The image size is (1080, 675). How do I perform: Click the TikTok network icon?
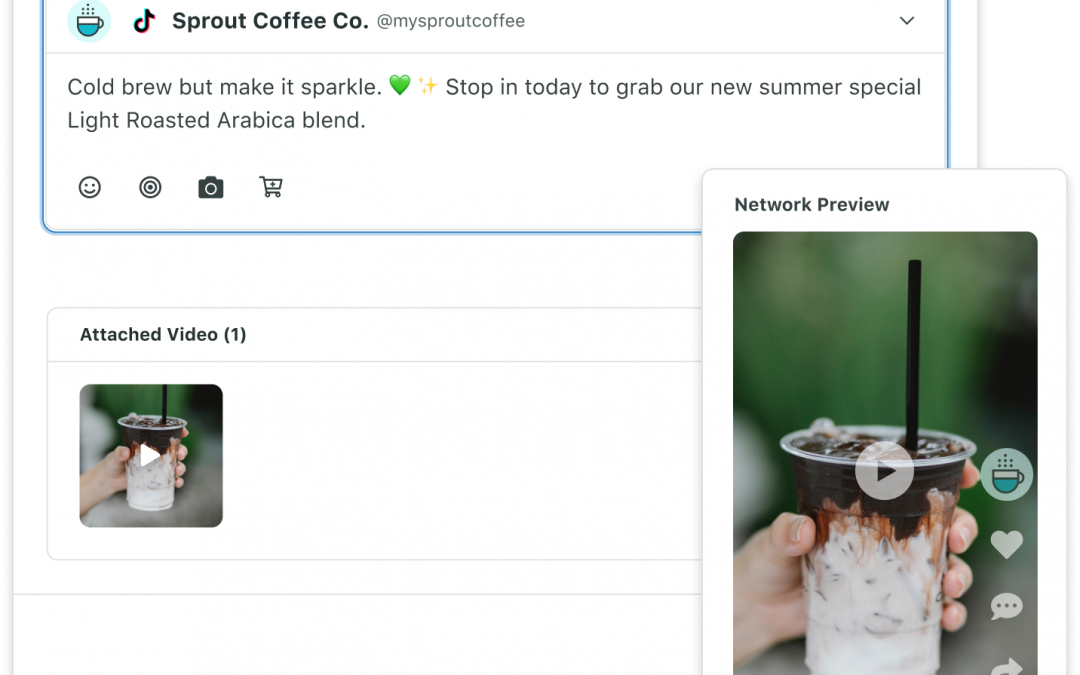(x=145, y=21)
